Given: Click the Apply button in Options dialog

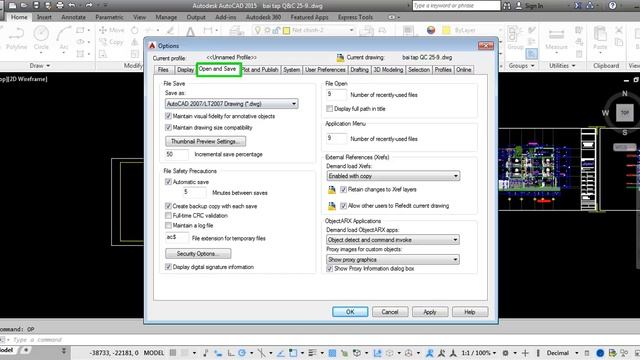Looking at the screenshot, I should [x=430, y=312].
